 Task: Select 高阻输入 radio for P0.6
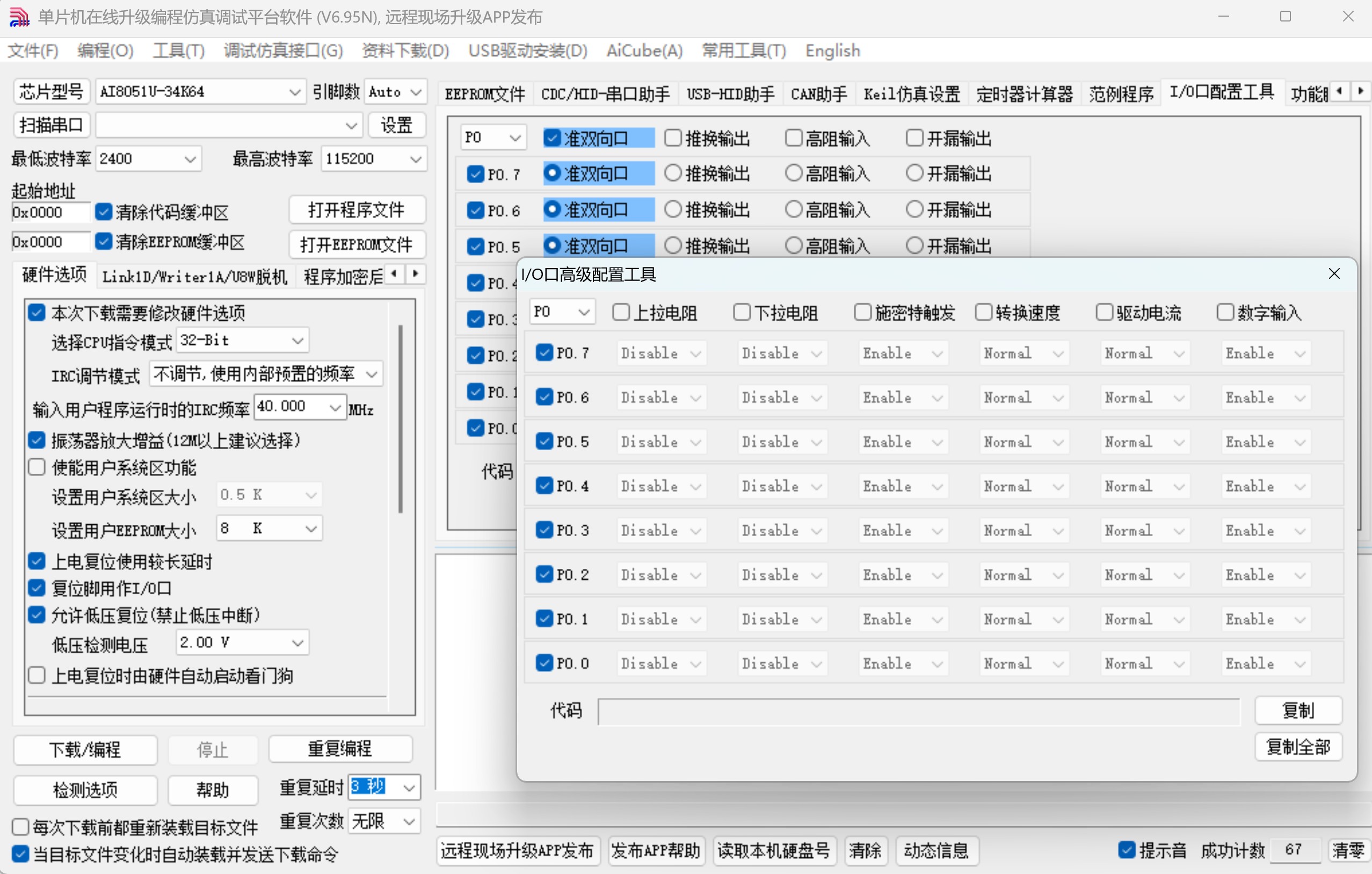tap(794, 210)
